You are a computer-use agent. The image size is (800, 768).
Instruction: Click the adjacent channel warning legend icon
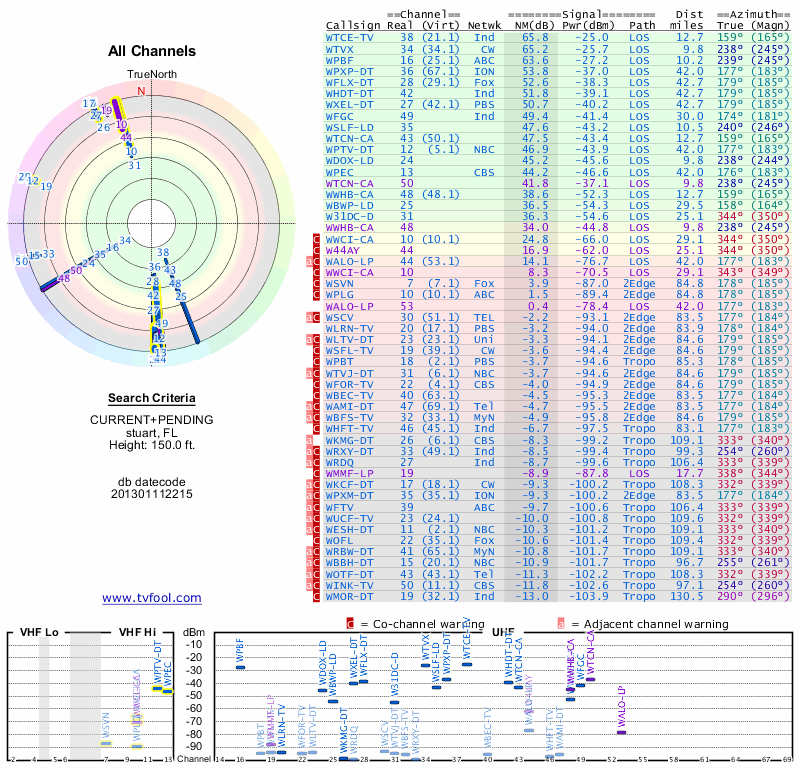[x=561, y=624]
